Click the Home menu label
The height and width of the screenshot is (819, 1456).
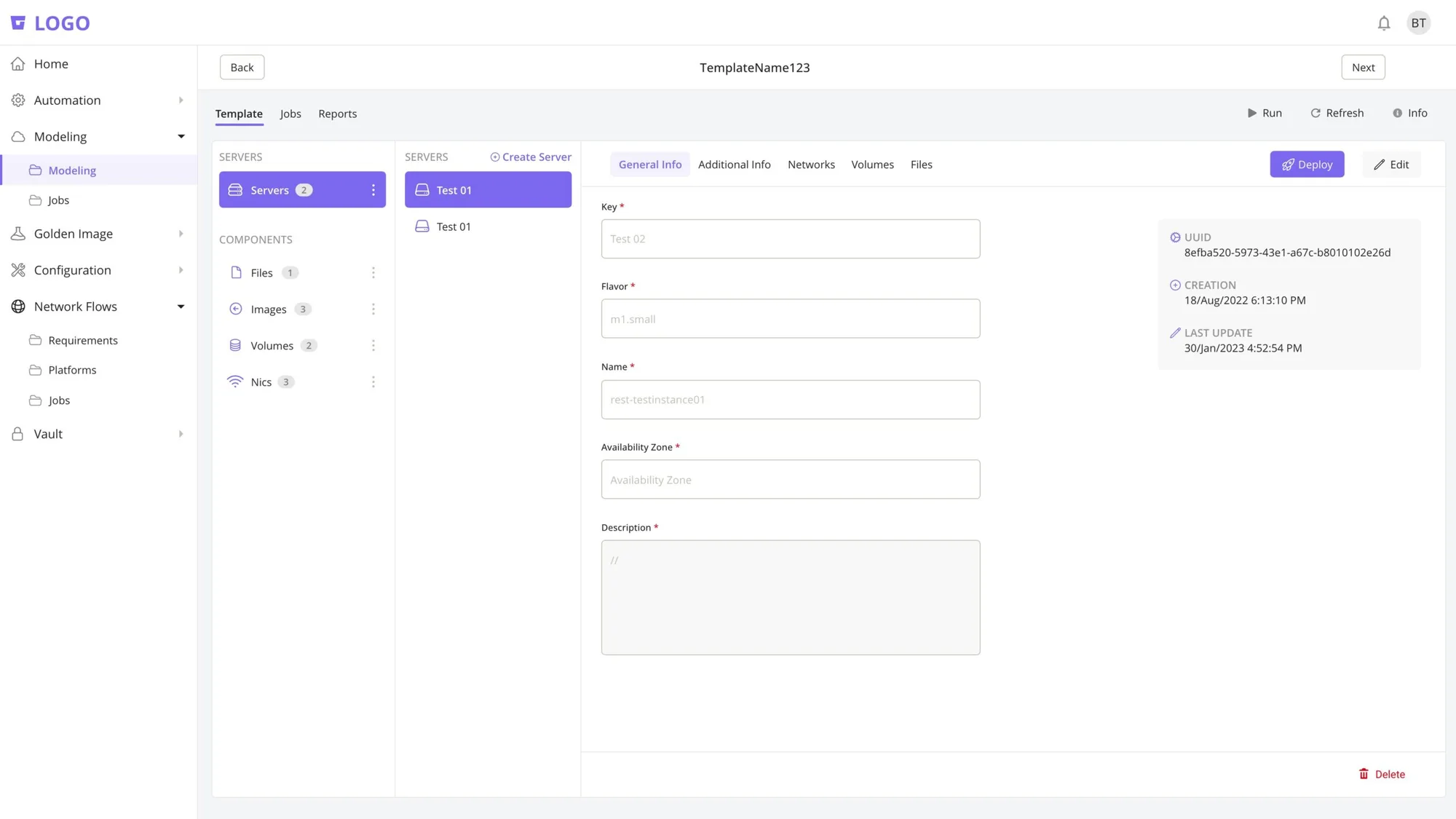point(51,64)
